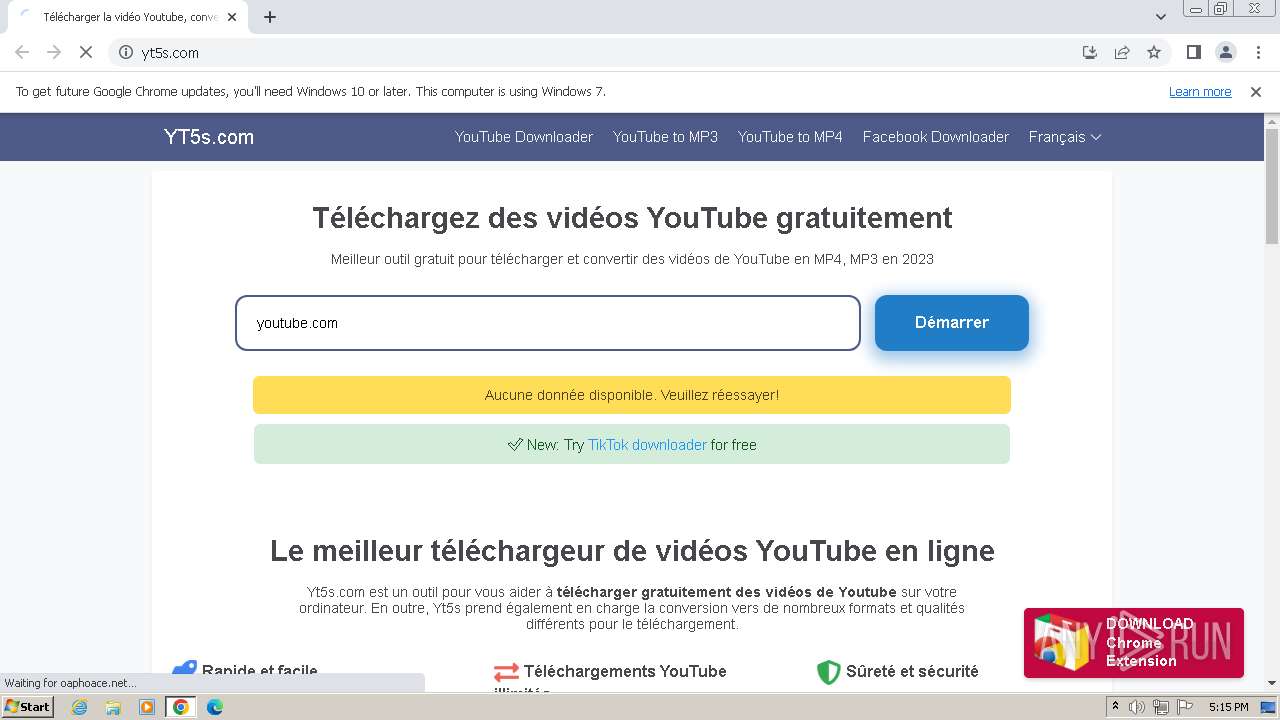View site information icon in address bar
1280x720 pixels.
click(126, 52)
